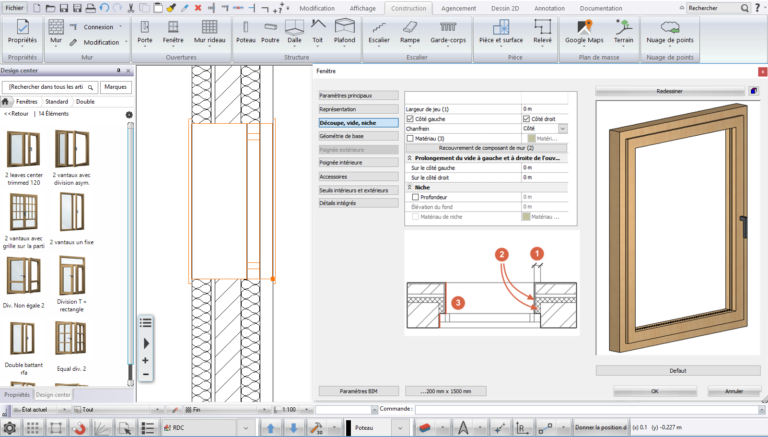Viewport: 768px width, 437px height.
Task: Open the Pièce et surface tool
Action: tap(501, 32)
